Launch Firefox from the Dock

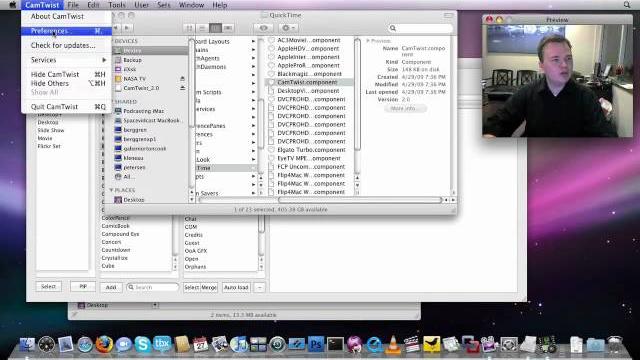[104, 344]
